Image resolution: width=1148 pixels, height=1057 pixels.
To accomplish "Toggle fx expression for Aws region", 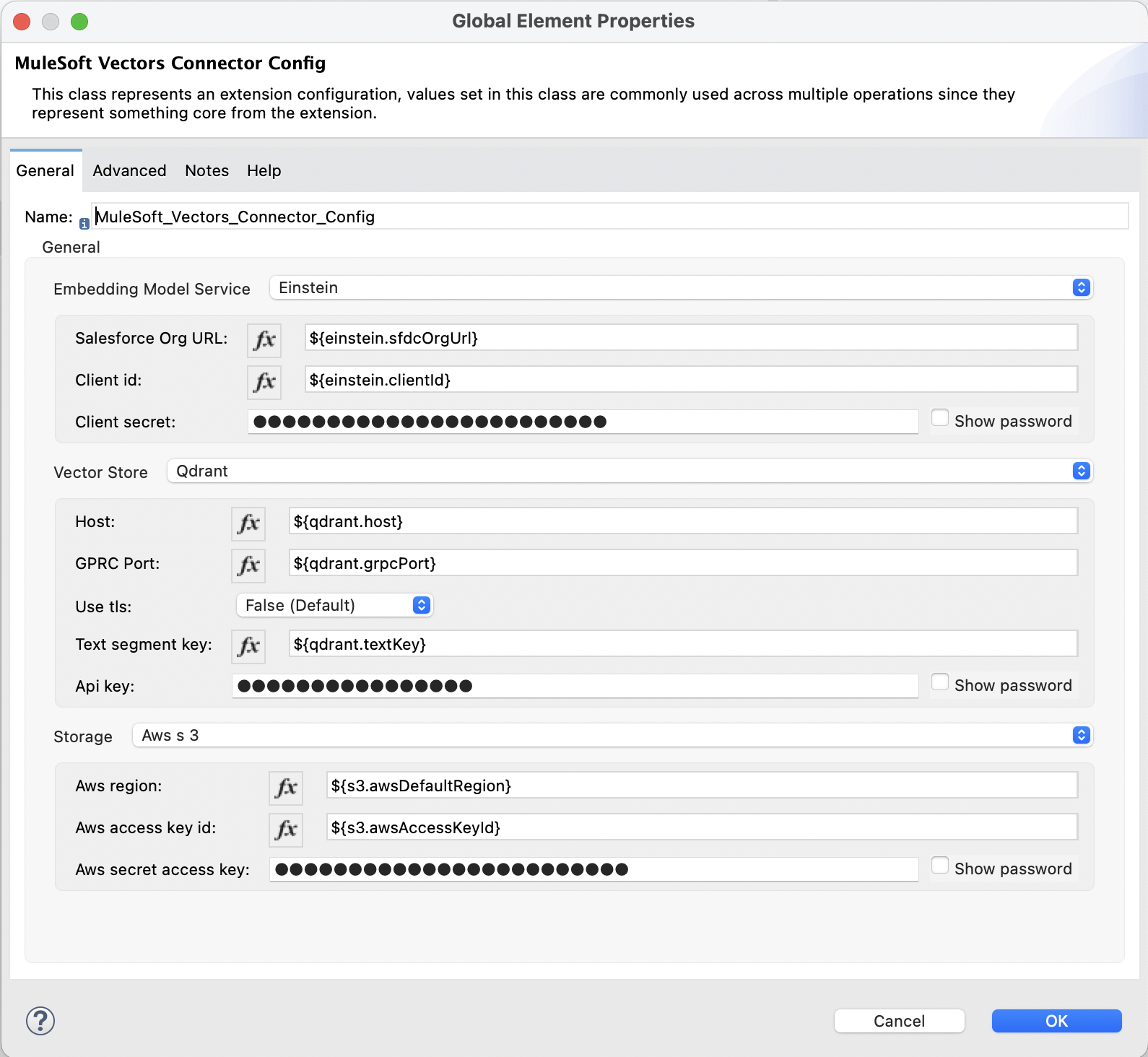I will point(286,787).
